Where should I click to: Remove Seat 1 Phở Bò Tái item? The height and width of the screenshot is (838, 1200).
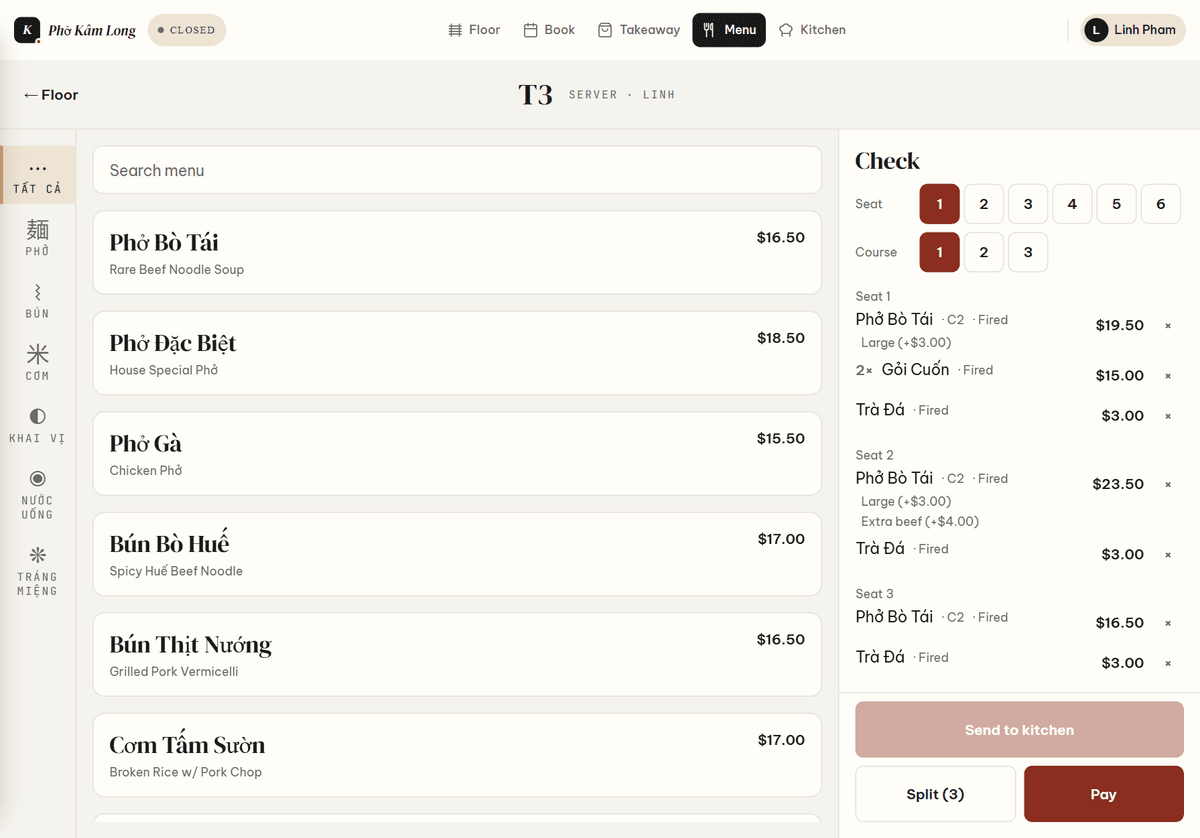1168,326
